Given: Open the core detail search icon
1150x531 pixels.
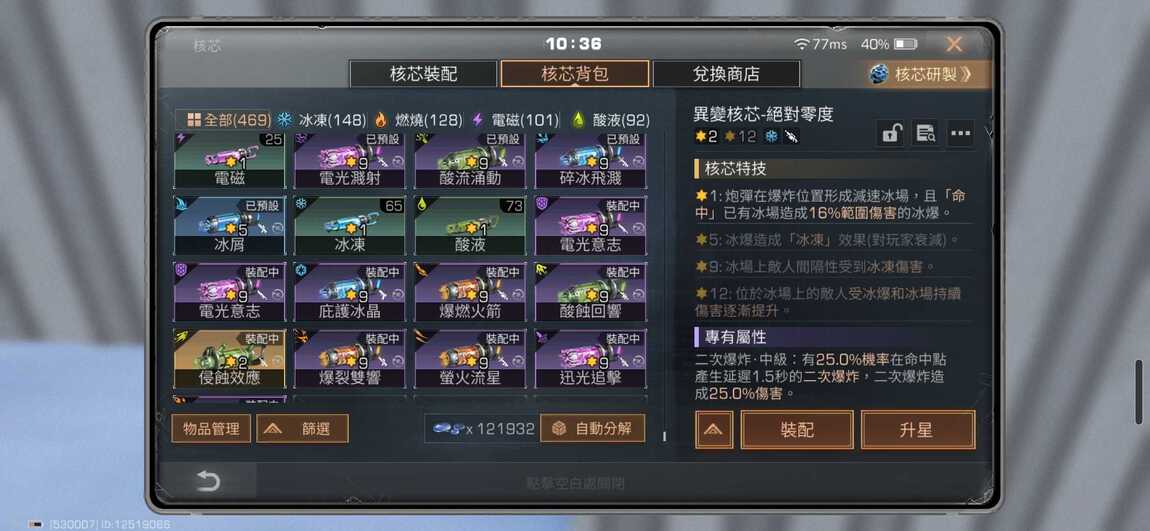Looking at the screenshot, I should click(926, 133).
